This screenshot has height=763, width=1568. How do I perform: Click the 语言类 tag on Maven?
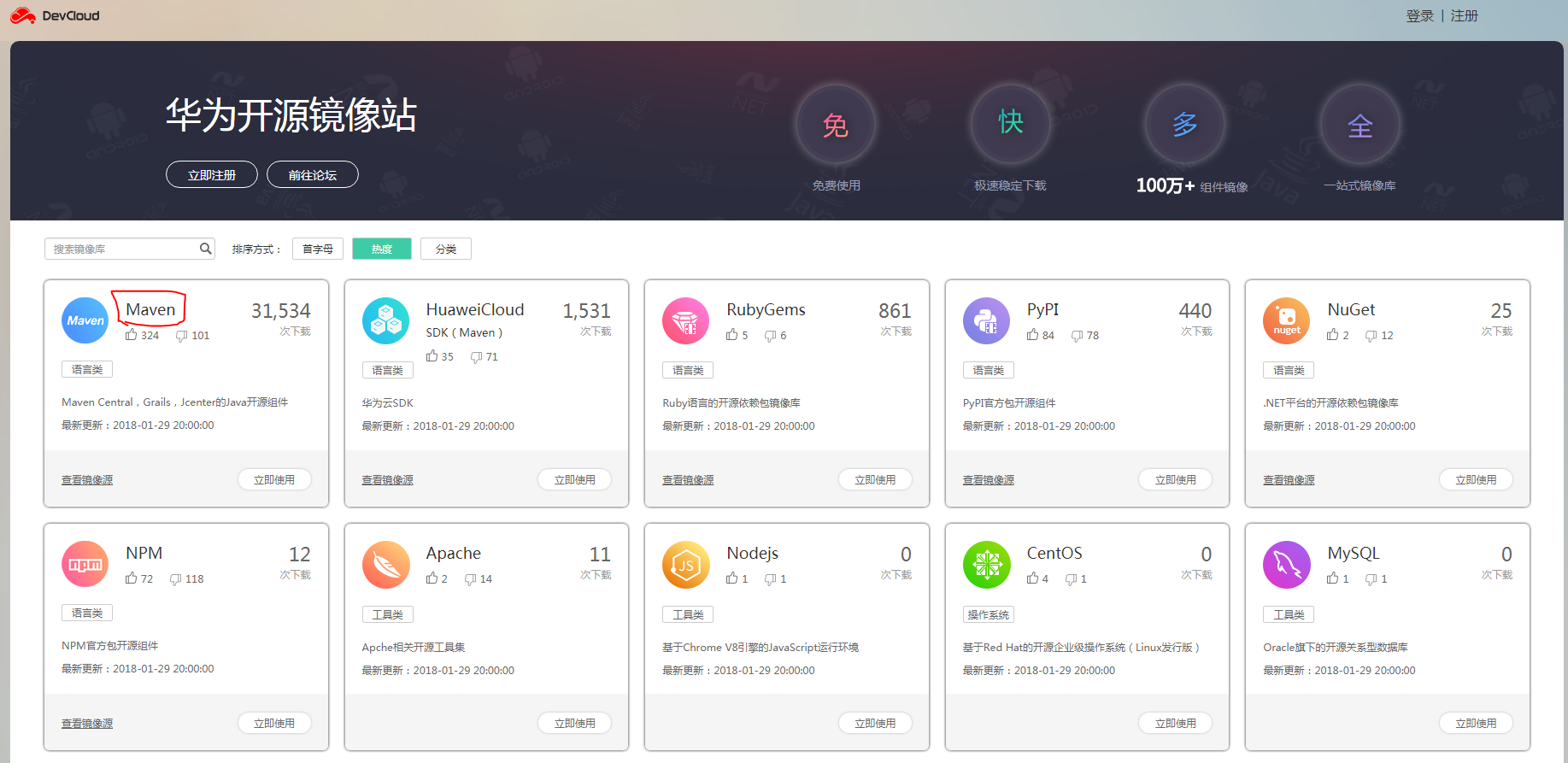87,369
